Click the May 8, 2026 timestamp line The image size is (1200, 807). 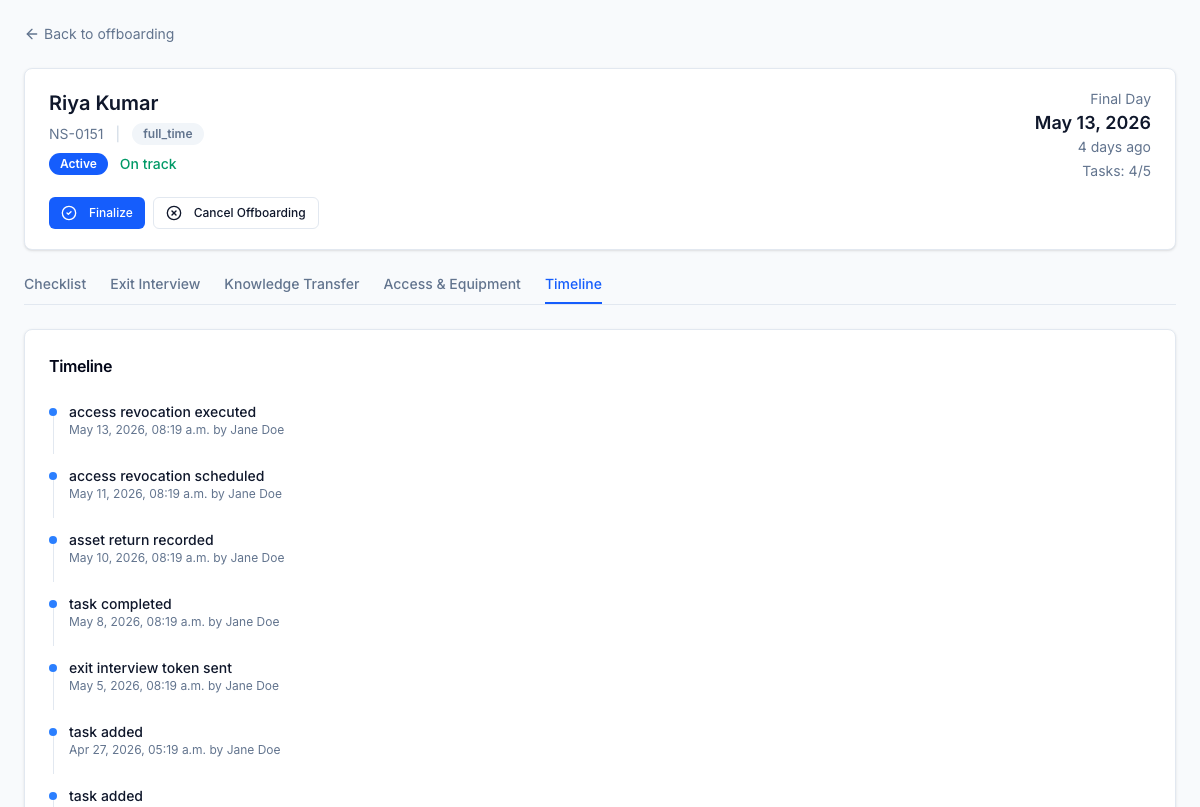tap(174, 622)
